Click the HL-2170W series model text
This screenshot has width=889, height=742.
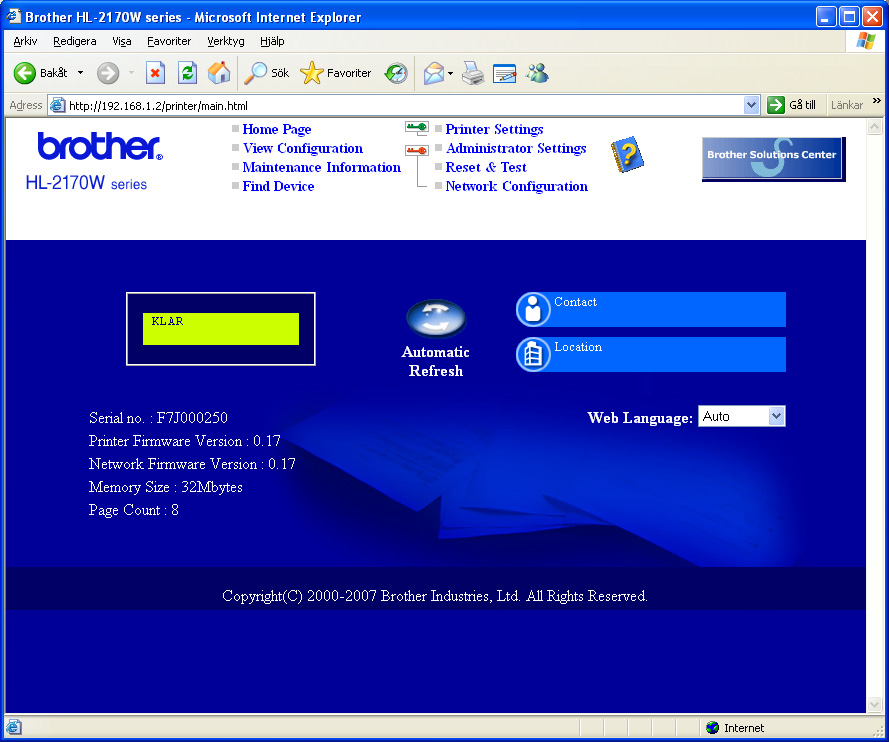(x=86, y=183)
